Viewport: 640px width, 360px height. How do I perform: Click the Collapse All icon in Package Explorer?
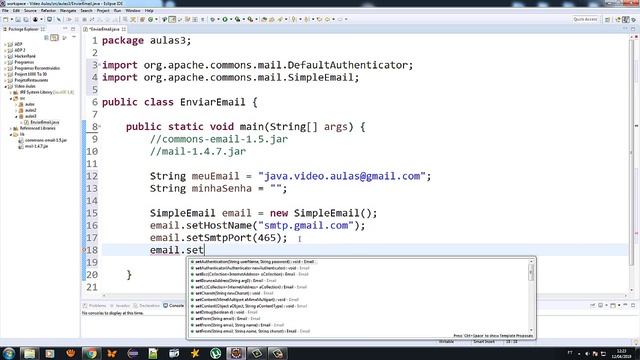click(x=46, y=38)
